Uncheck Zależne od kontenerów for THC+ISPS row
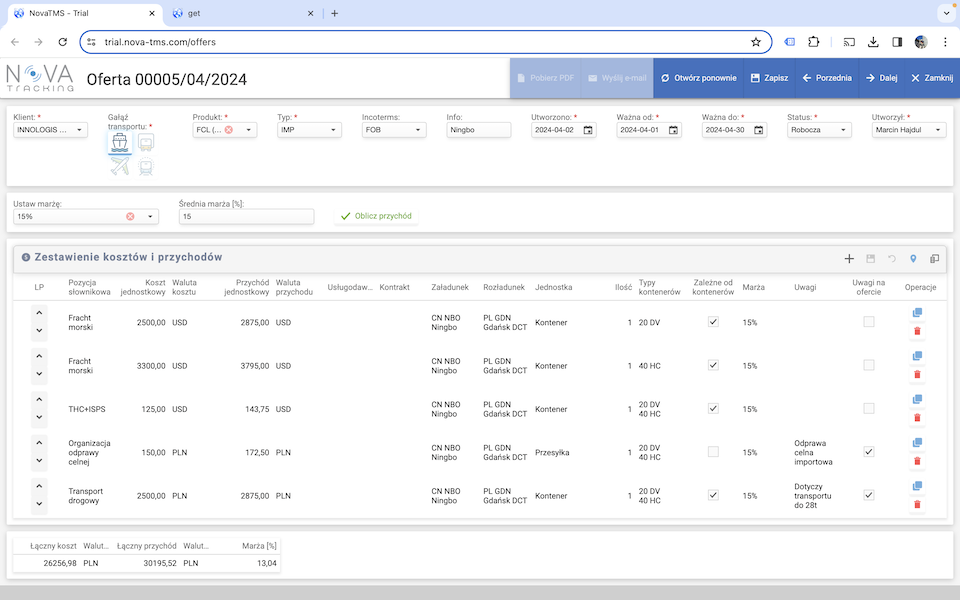The image size is (960, 600). (x=713, y=408)
